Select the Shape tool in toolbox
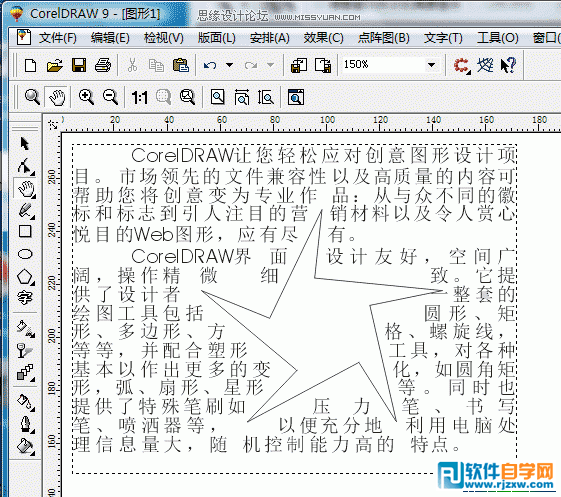 coord(25,166)
